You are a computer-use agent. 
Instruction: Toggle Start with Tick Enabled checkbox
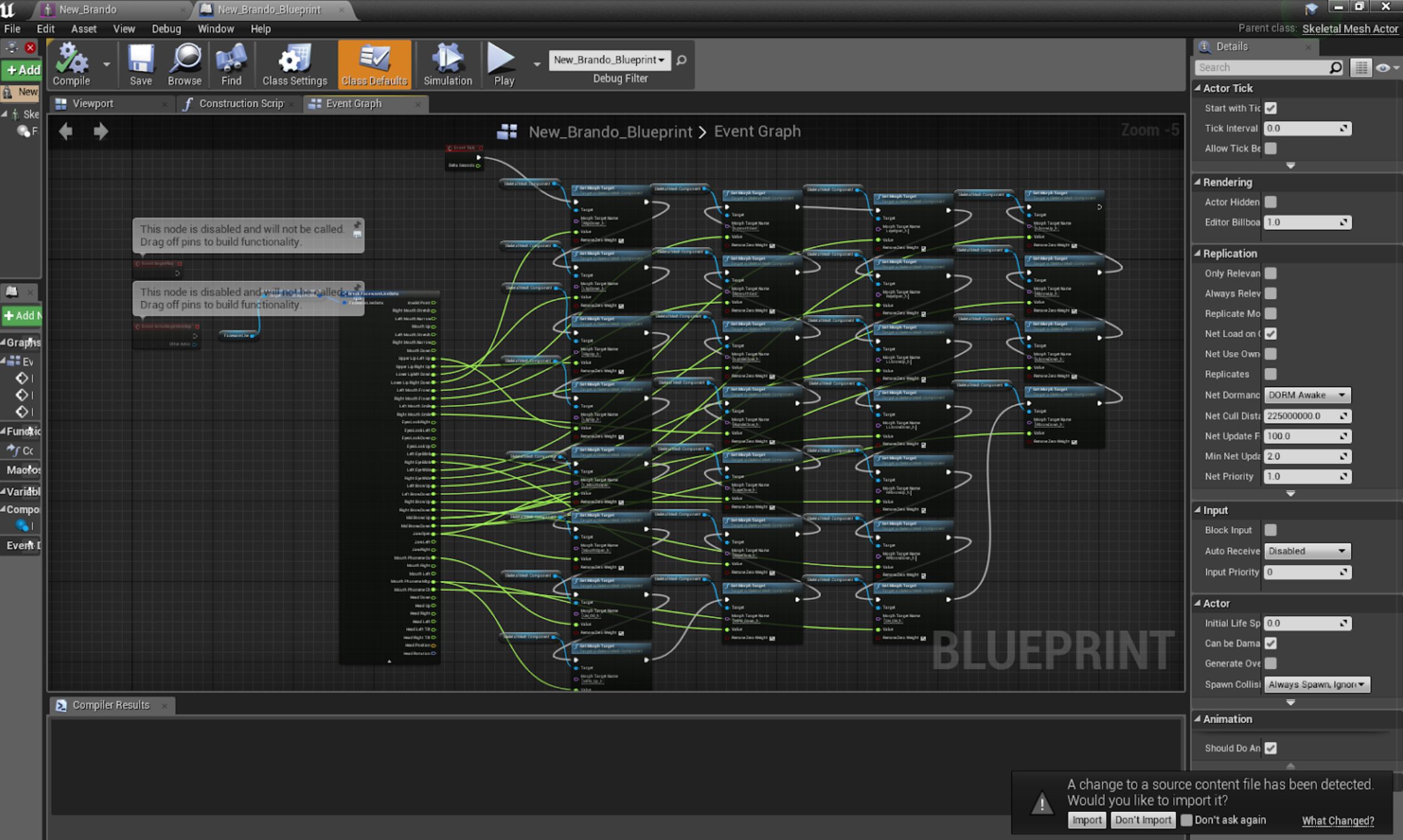1270,108
